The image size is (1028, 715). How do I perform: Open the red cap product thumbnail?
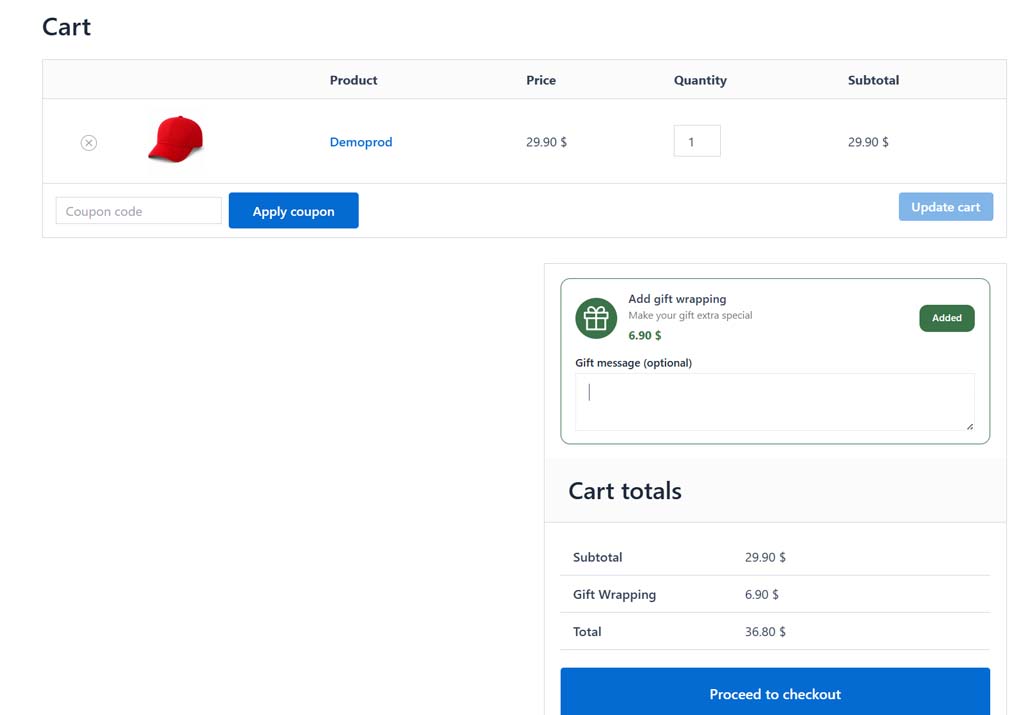[x=176, y=139]
